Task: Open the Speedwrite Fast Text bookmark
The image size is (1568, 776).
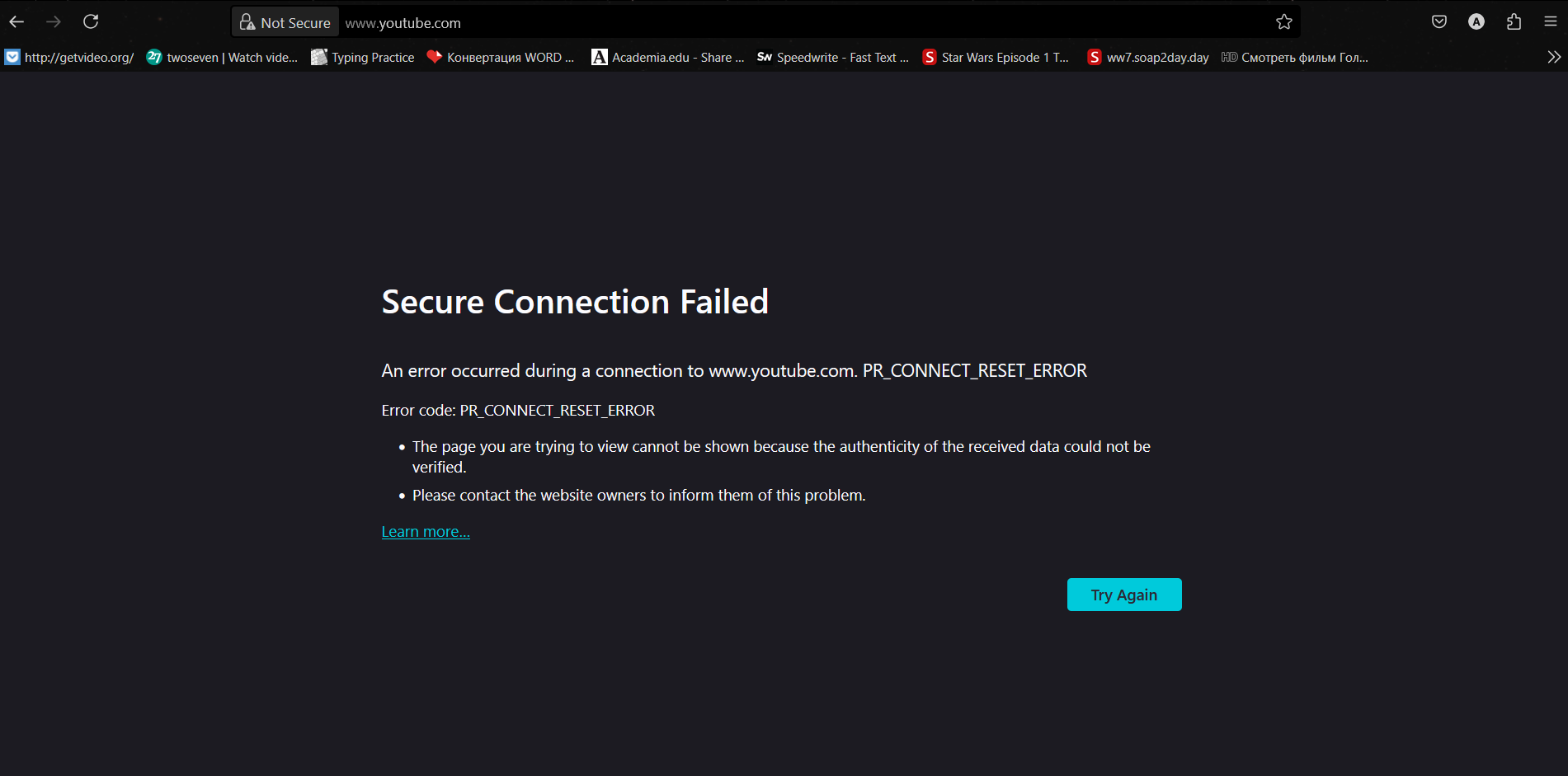Action: pos(833,57)
